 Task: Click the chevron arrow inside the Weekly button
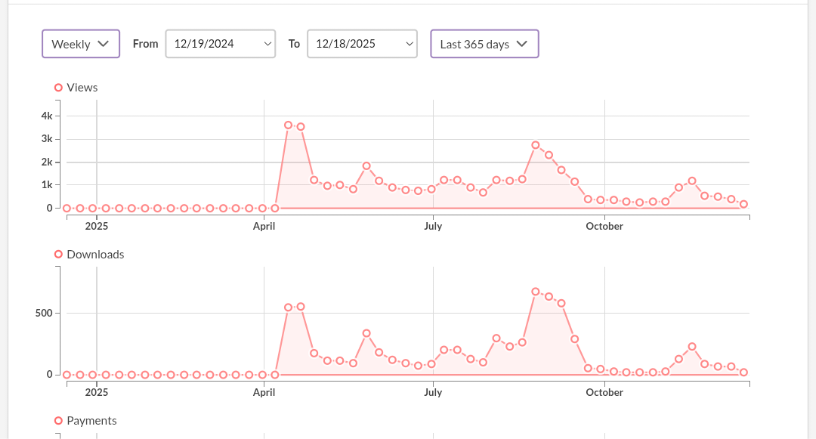tap(103, 44)
